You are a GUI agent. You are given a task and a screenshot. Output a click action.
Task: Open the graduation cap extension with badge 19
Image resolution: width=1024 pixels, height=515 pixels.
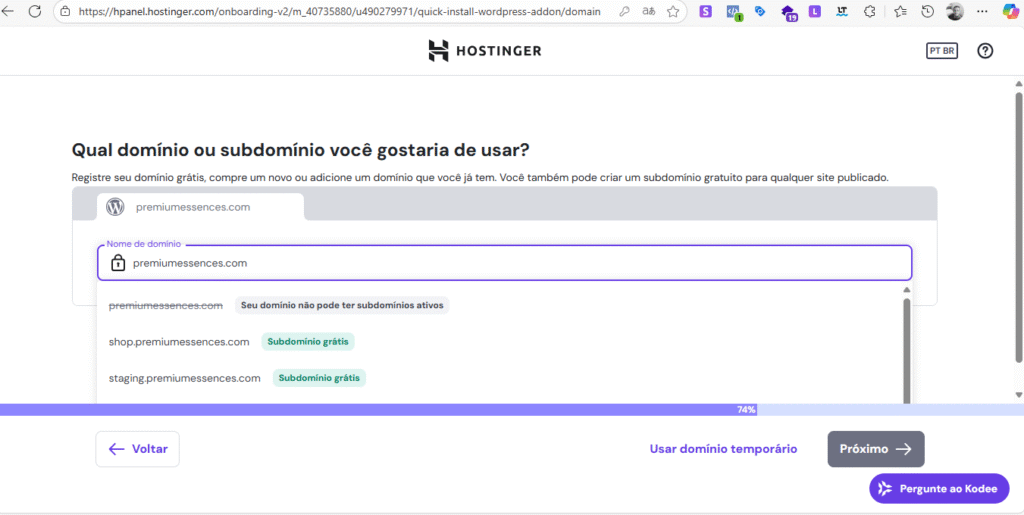[x=789, y=12]
